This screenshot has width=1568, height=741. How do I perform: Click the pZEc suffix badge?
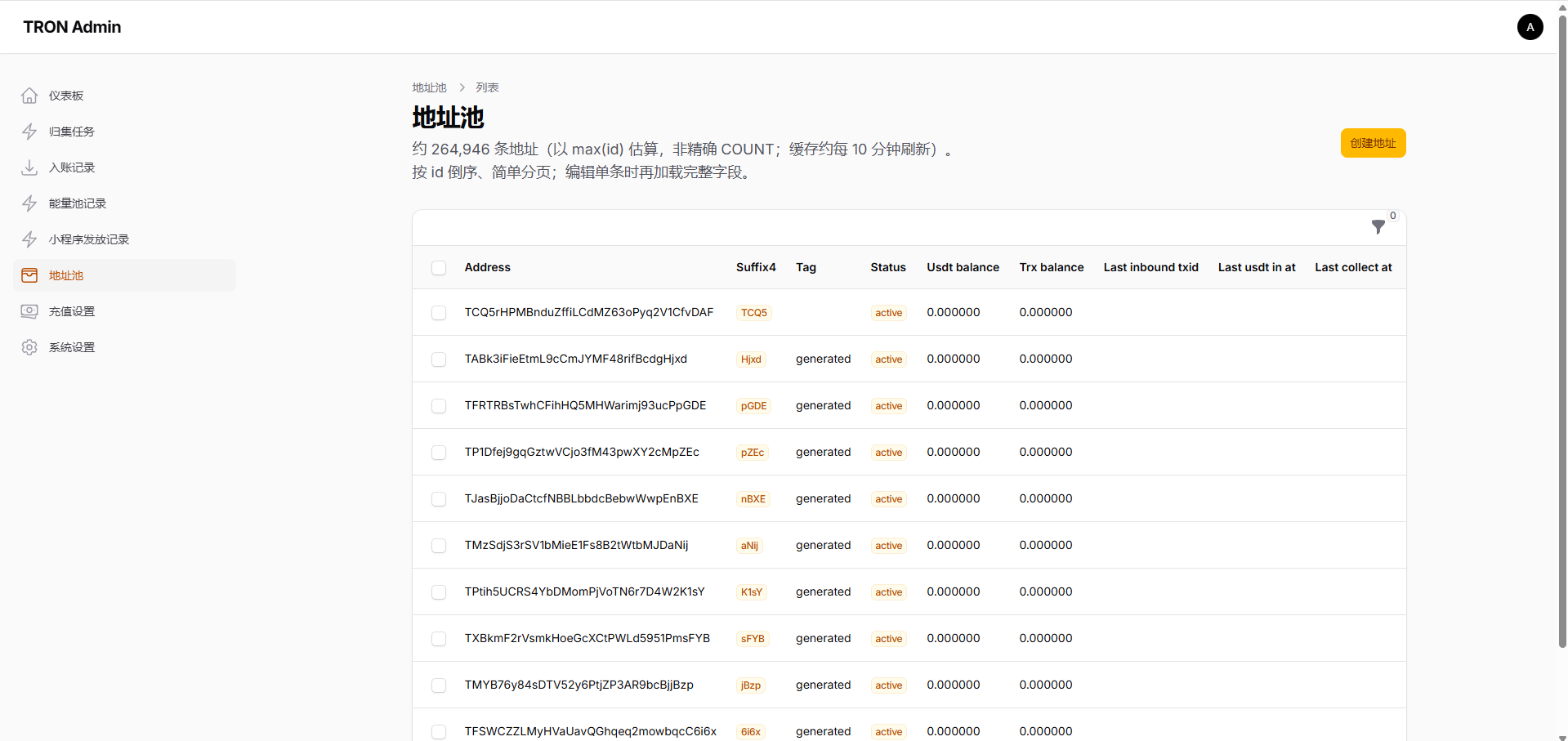coord(753,453)
